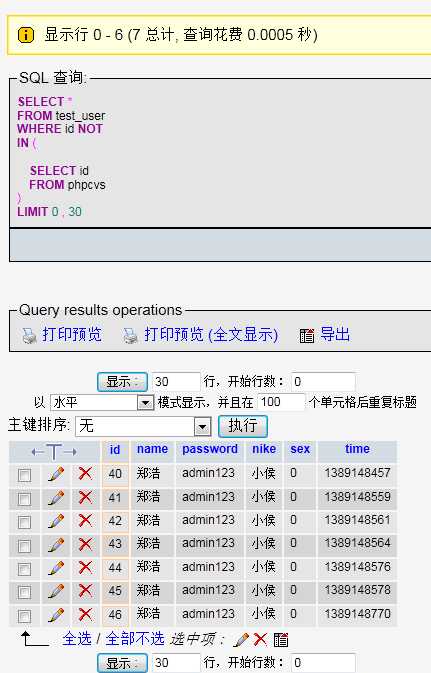Click the printer icon beside 打印预览
This screenshot has width=431, height=673.
[x=29, y=336]
